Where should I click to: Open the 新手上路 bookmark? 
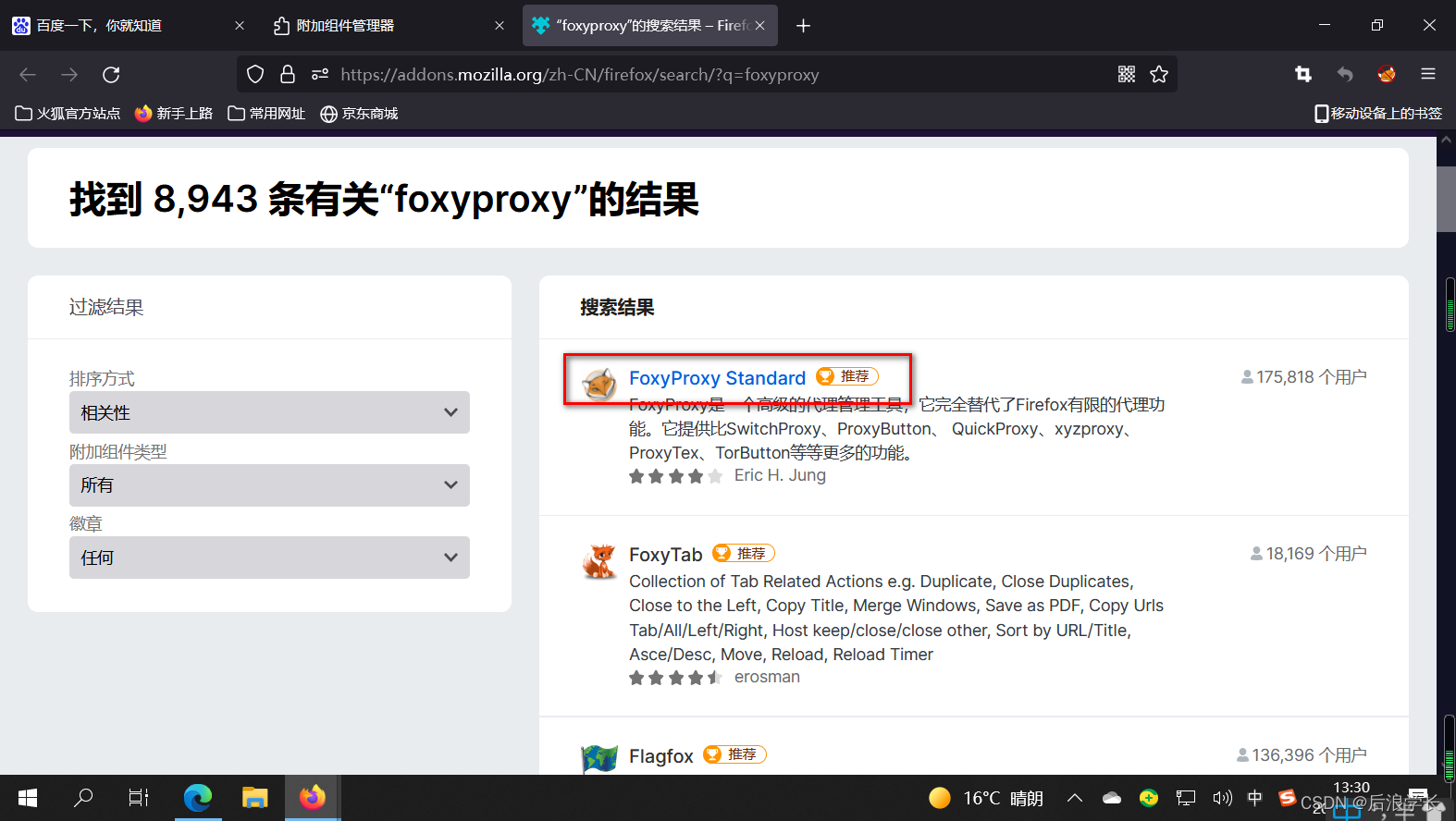point(174,114)
